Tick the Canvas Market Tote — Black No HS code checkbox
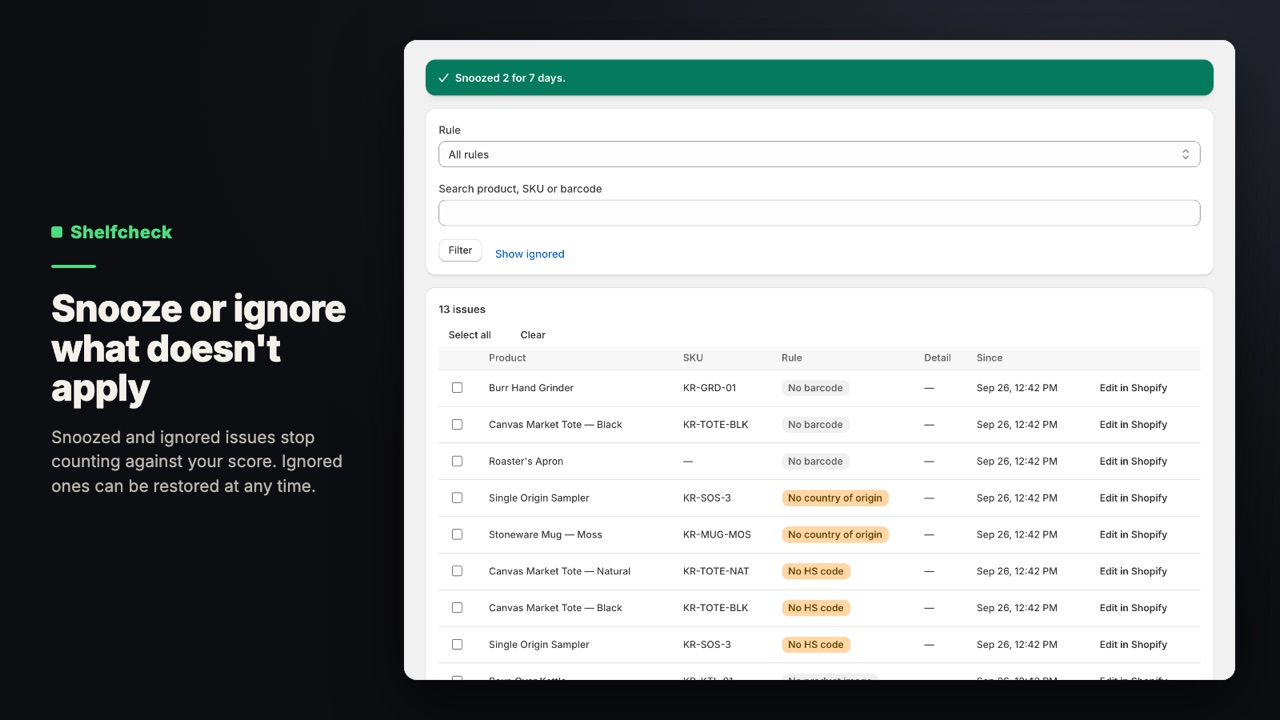The image size is (1280, 720). point(457,608)
